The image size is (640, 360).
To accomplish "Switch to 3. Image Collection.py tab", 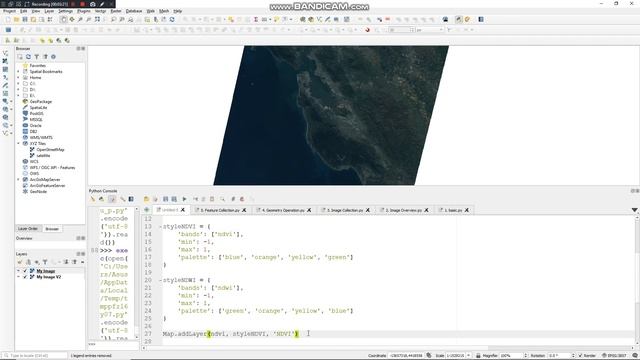I will [345, 210].
